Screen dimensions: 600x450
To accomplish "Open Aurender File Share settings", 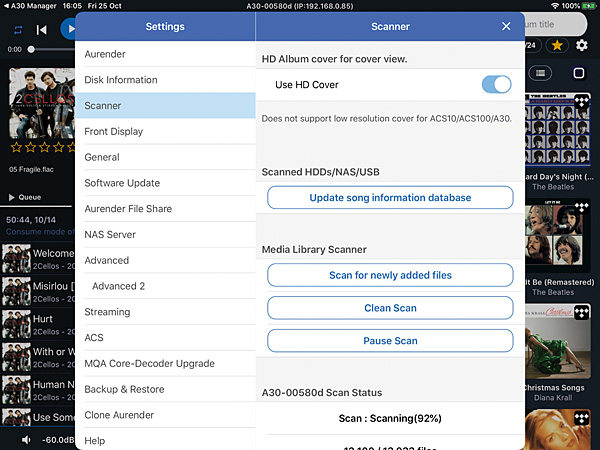I will [x=165, y=209].
